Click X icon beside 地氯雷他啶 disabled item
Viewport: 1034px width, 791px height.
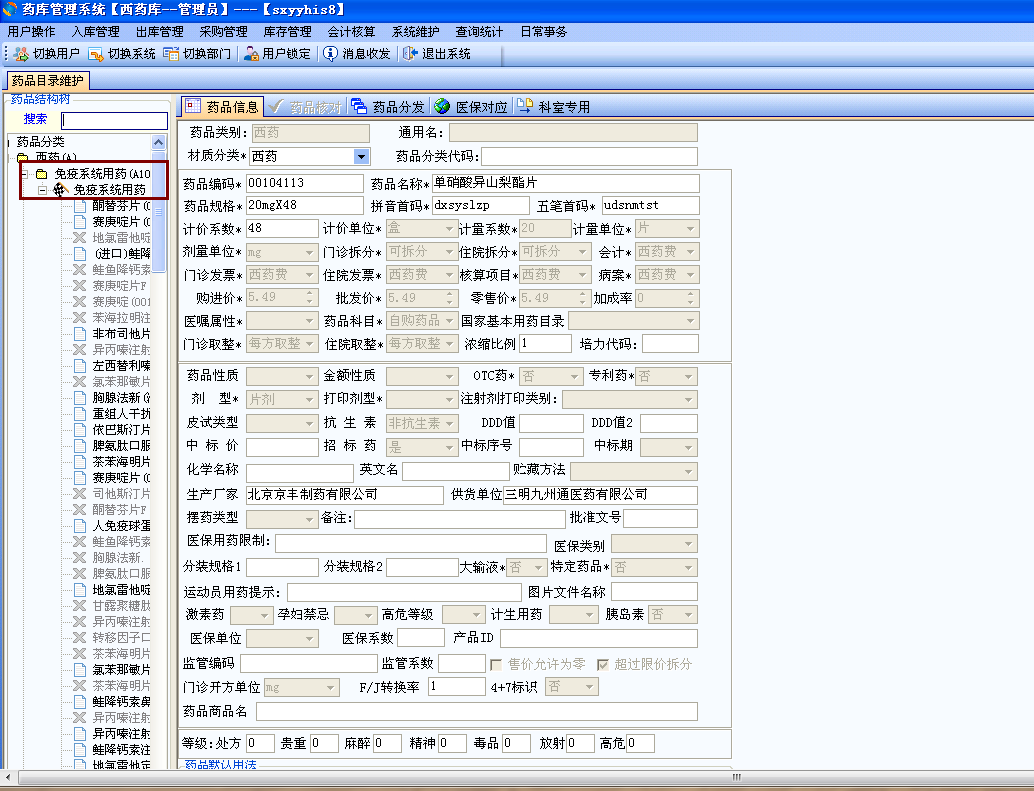(80, 237)
